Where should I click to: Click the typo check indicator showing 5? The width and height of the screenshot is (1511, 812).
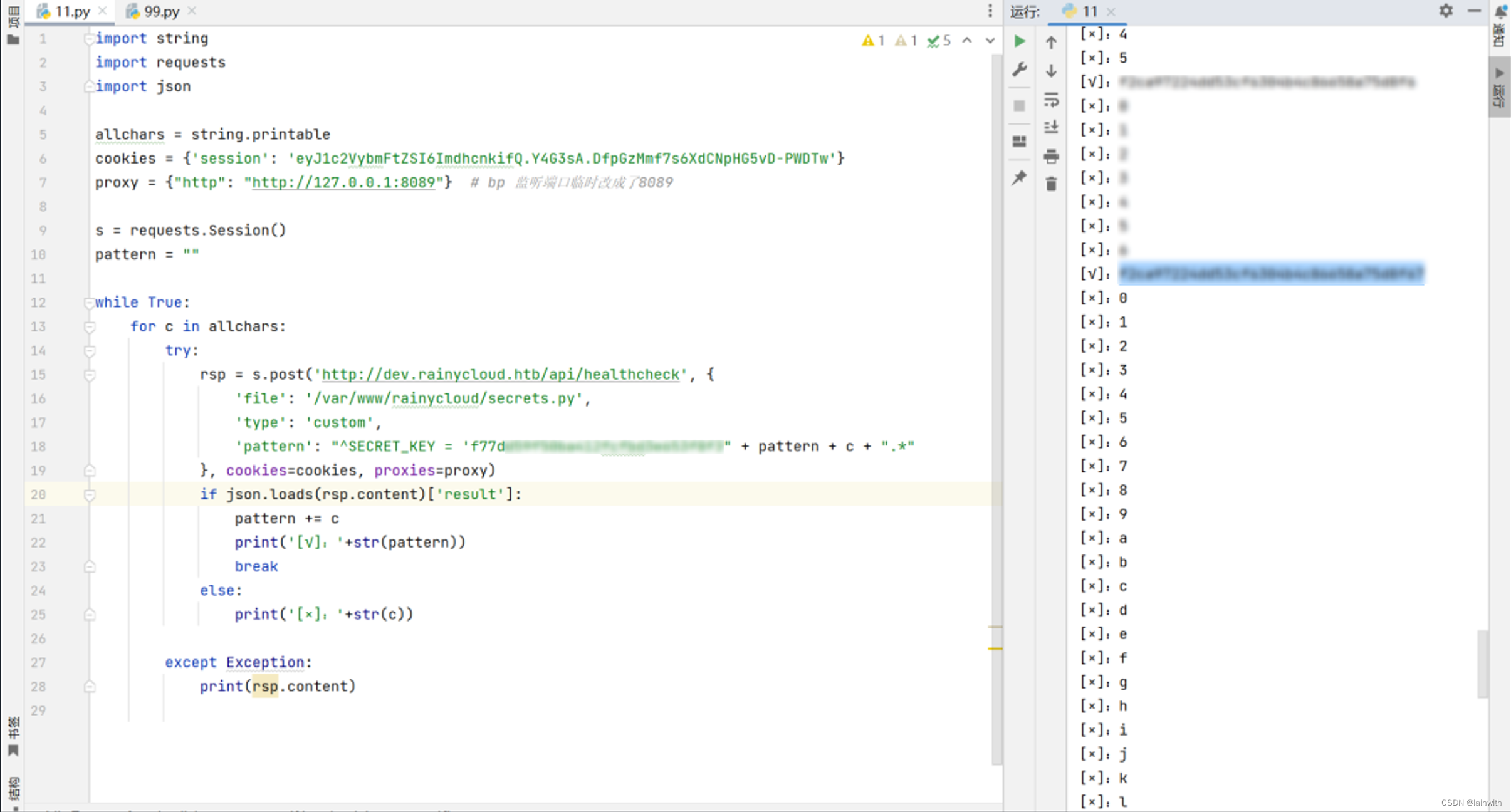click(939, 41)
